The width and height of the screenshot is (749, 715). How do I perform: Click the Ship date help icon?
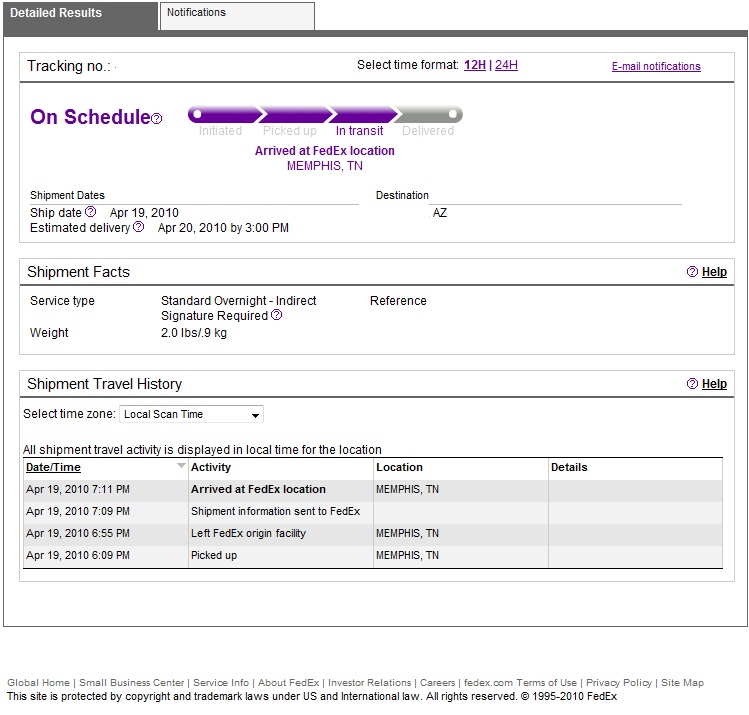tap(90, 212)
